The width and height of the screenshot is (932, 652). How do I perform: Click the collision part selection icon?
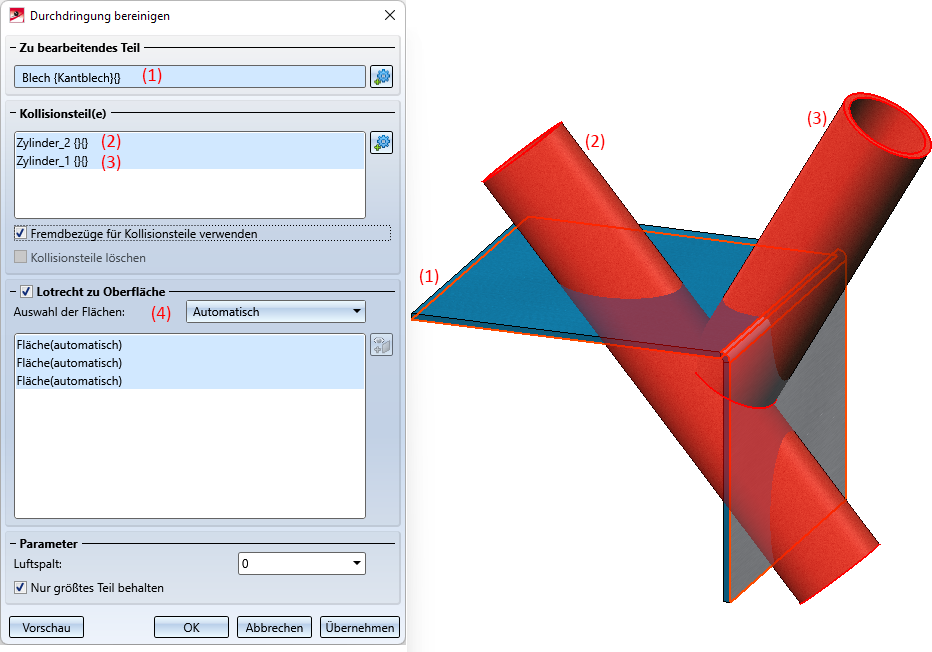pos(382,143)
